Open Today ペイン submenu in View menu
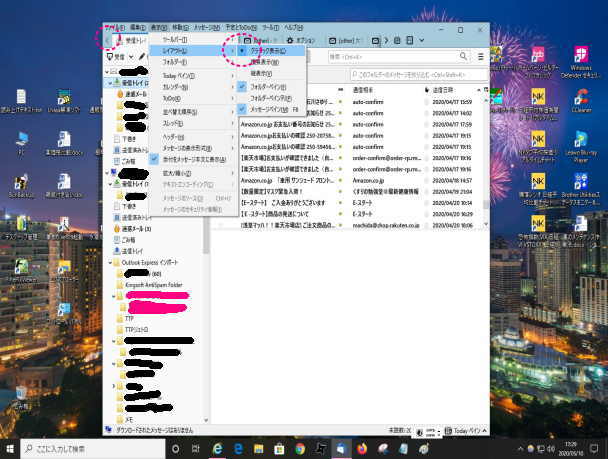The height and width of the screenshot is (459, 608). tap(193, 76)
